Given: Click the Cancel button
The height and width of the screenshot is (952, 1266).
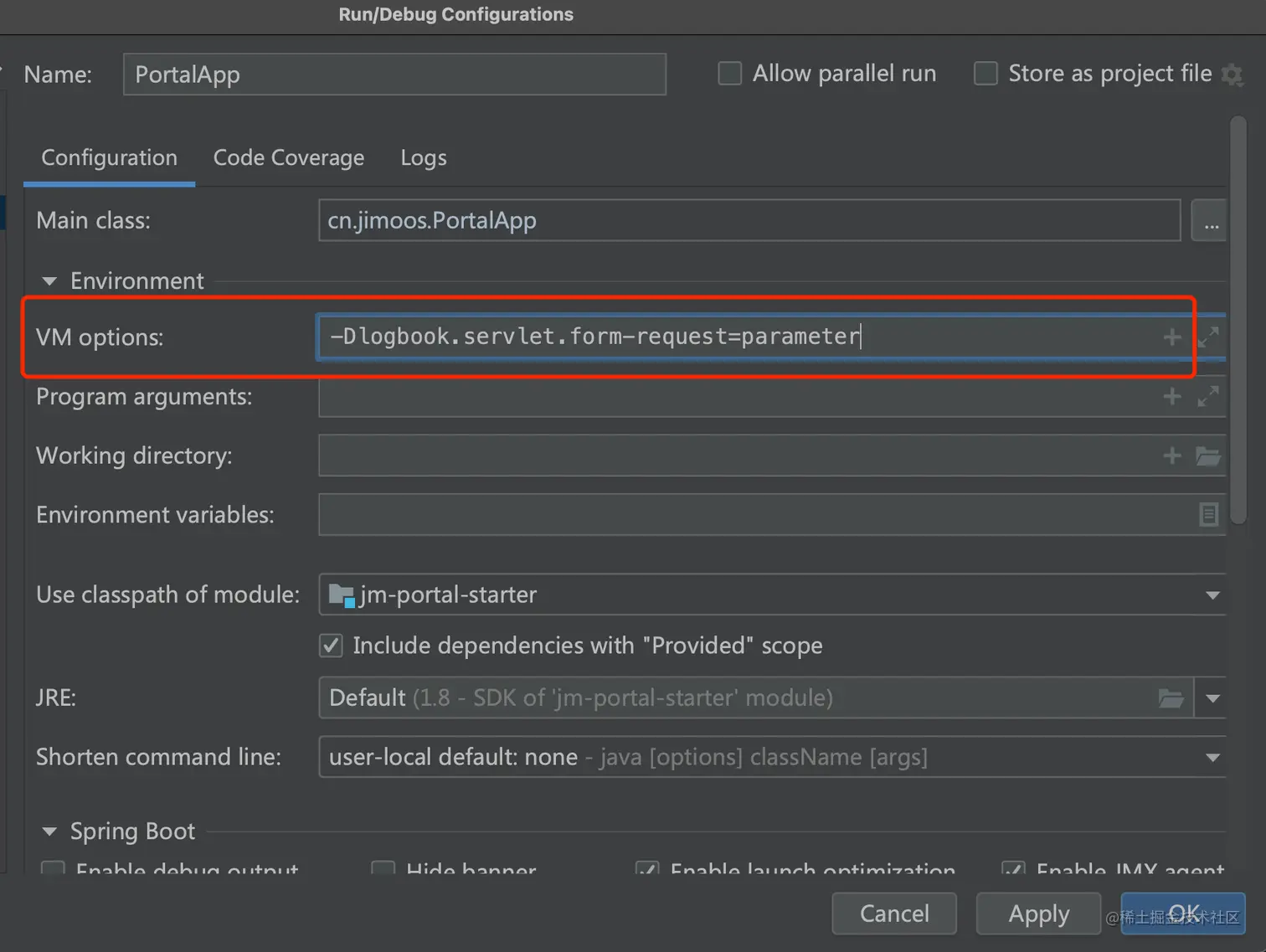Looking at the screenshot, I should click(x=894, y=913).
